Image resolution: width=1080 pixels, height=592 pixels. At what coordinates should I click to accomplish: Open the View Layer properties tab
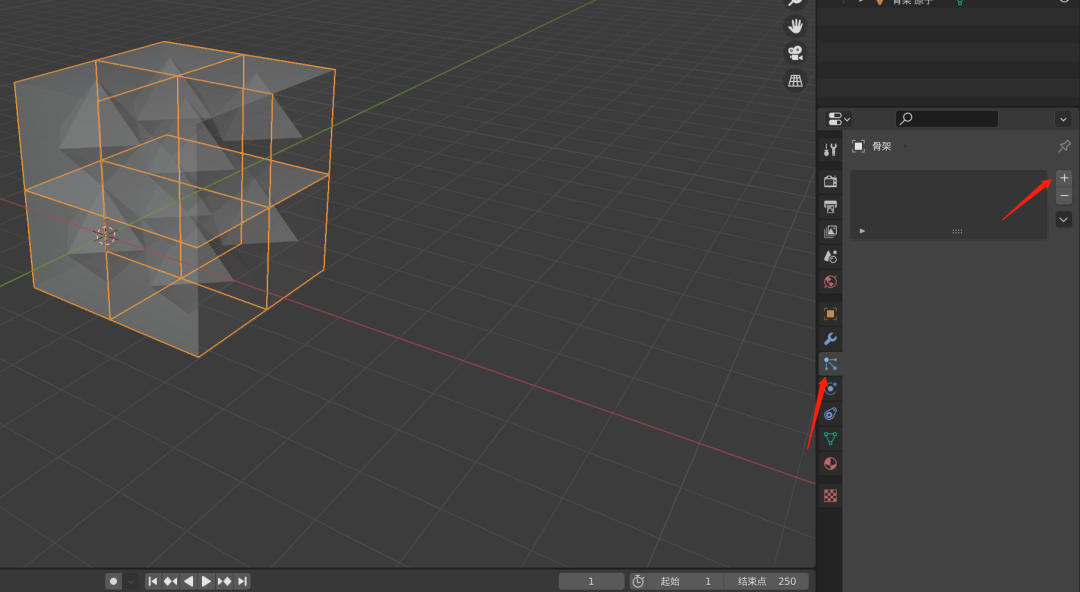[x=830, y=232]
